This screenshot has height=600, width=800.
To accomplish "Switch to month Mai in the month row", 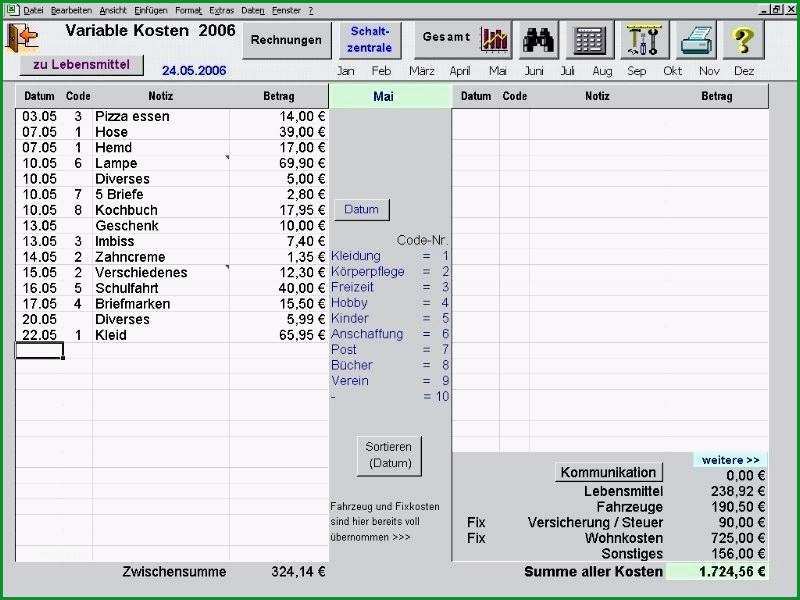I will point(497,71).
